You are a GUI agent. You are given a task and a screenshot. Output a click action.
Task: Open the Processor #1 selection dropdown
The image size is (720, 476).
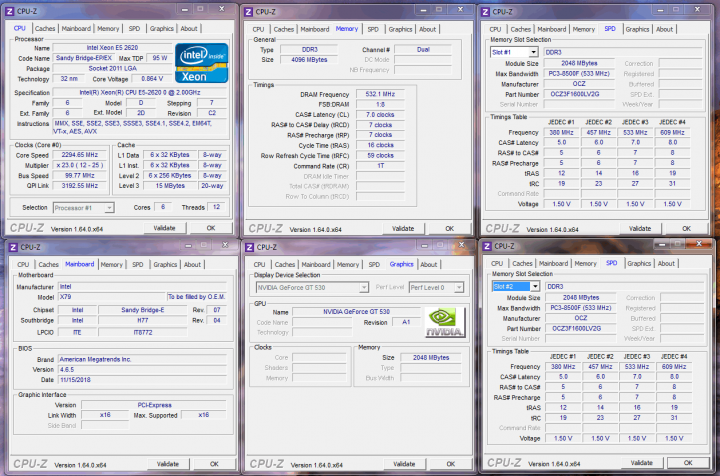point(109,208)
